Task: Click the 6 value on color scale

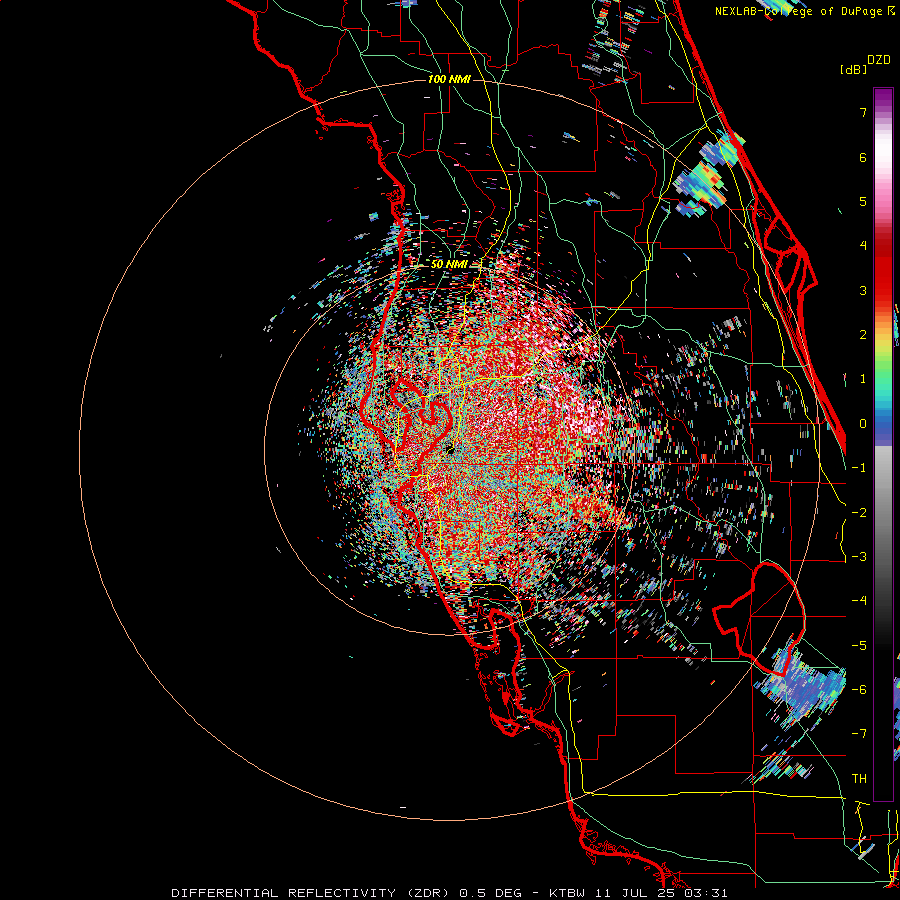Action: 863,157
